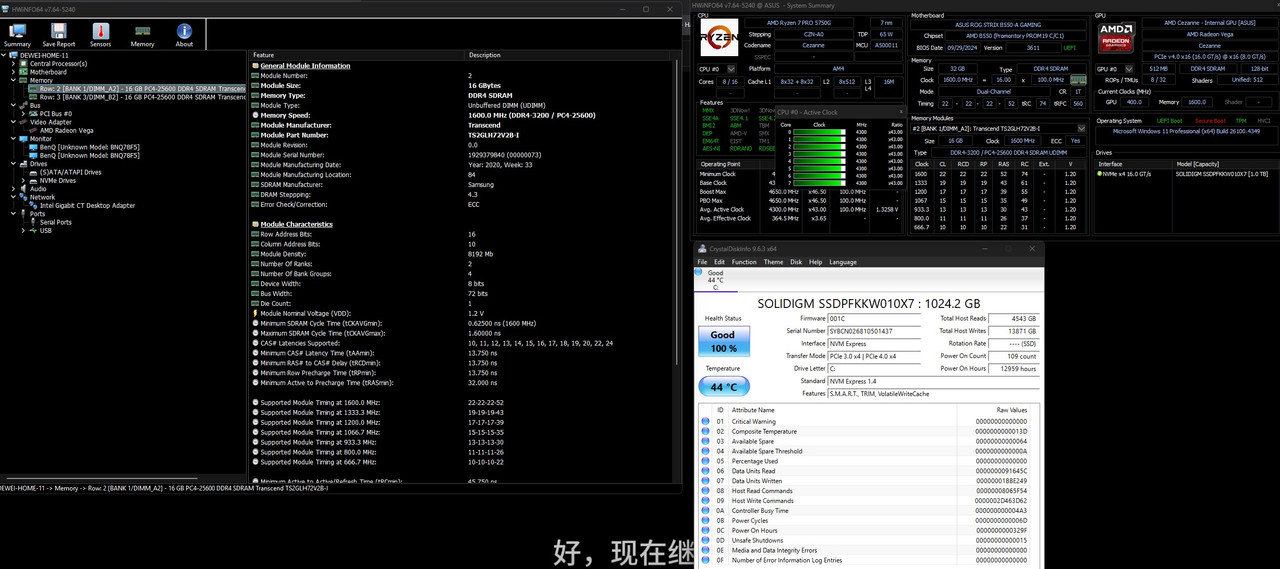1280x569 pixels.
Task: Open Theme menu in CrystalDiskInfo
Action: click(x=773, y=262)
